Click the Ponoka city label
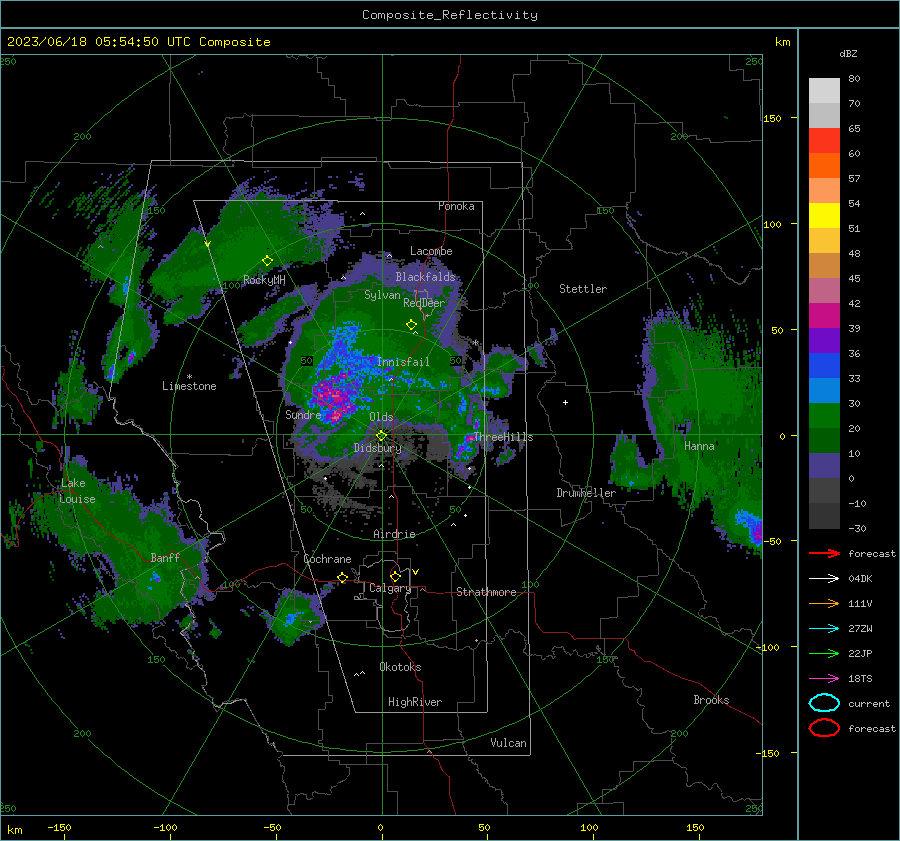The width and height of the screenshot is (900, 841). click(x=456, y=206)
